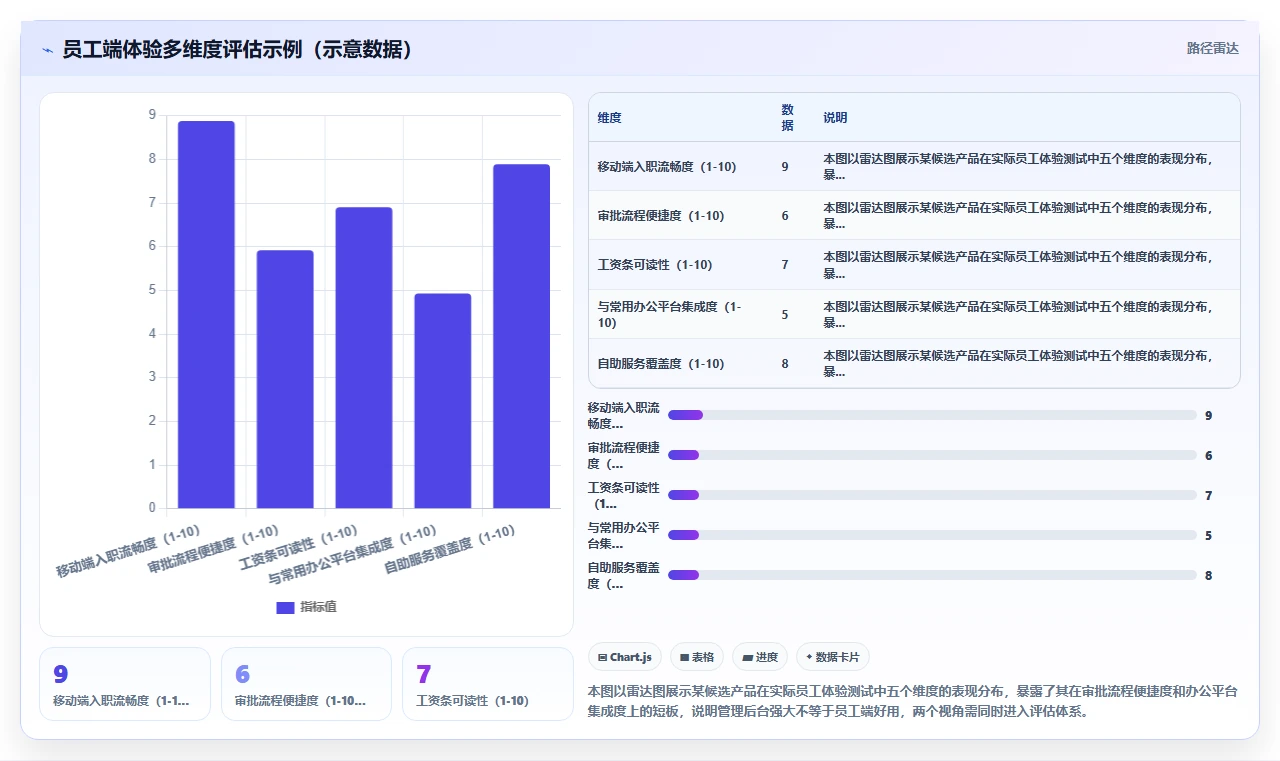Click the 进度 chip icon
1280x761 pixels.
pos(747,658)
